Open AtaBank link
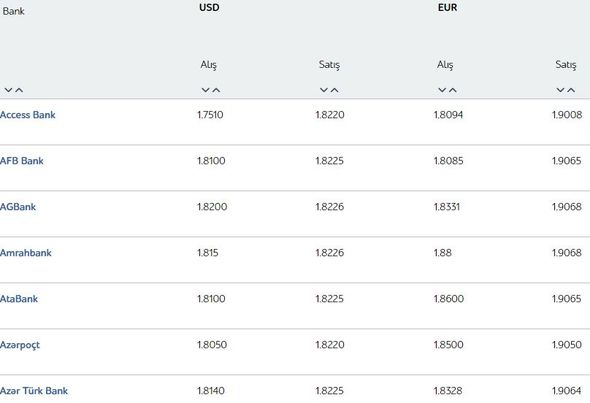 click(x=19, y=299)
